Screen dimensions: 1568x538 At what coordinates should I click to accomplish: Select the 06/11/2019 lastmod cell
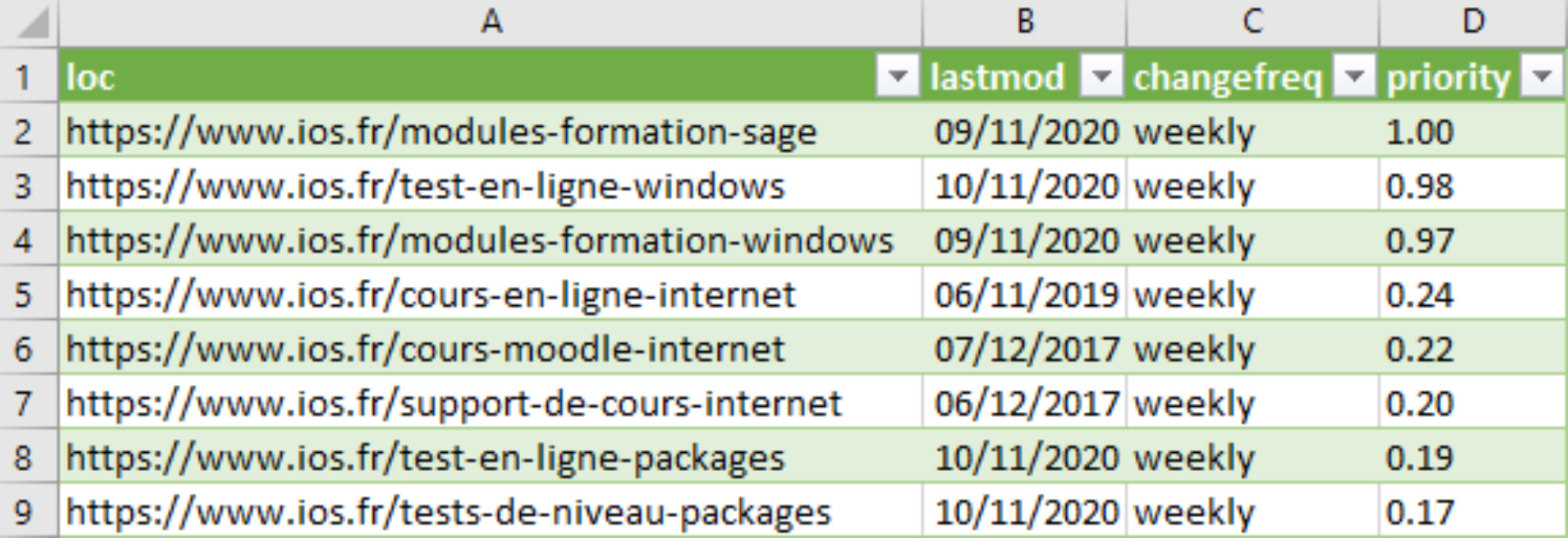pos(1024,295)
